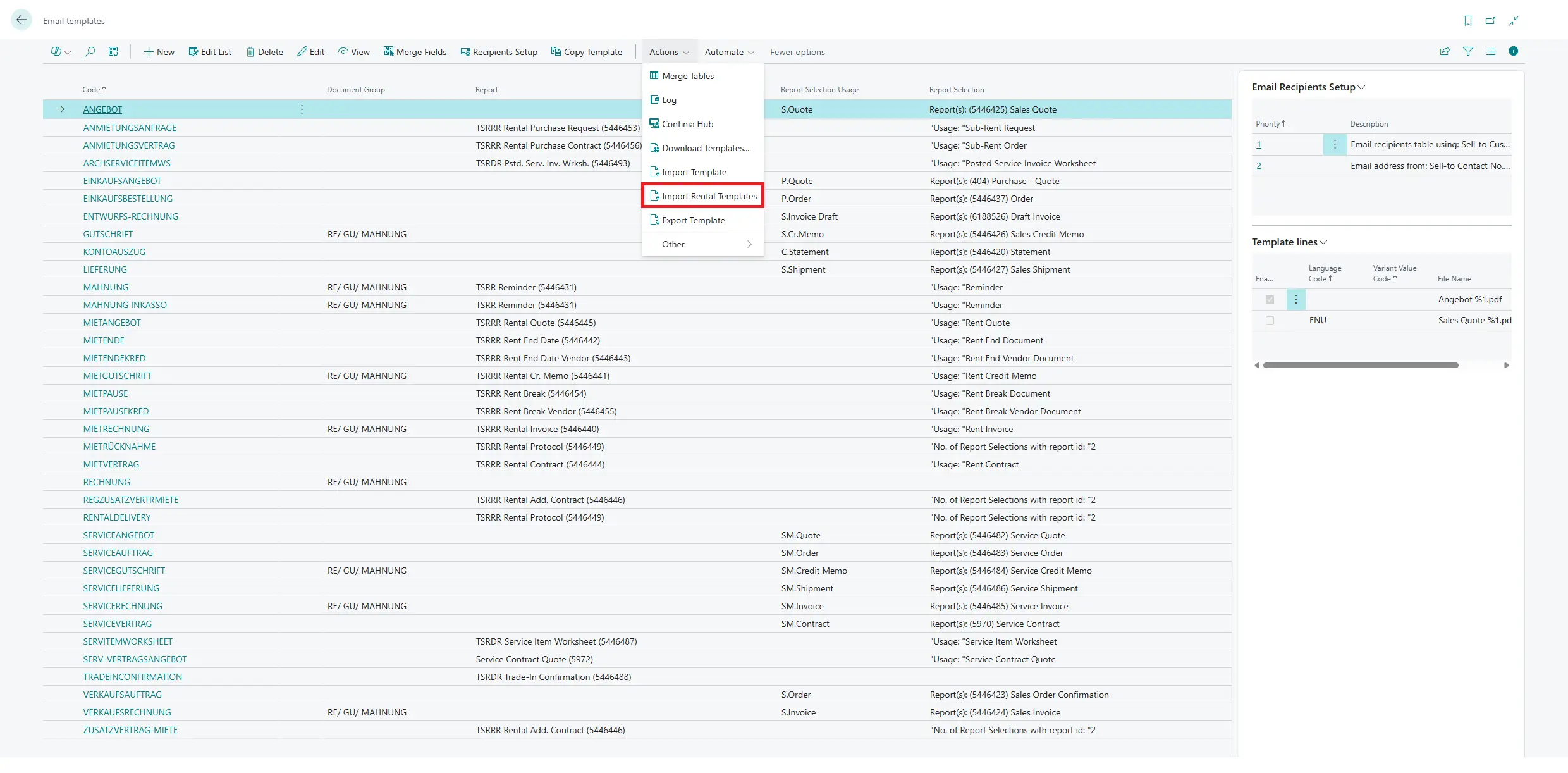This screenshot has width=1568, height=773.
Task: Toggle Enabled checkbox for ENU line
Action: pos(1270,321)
